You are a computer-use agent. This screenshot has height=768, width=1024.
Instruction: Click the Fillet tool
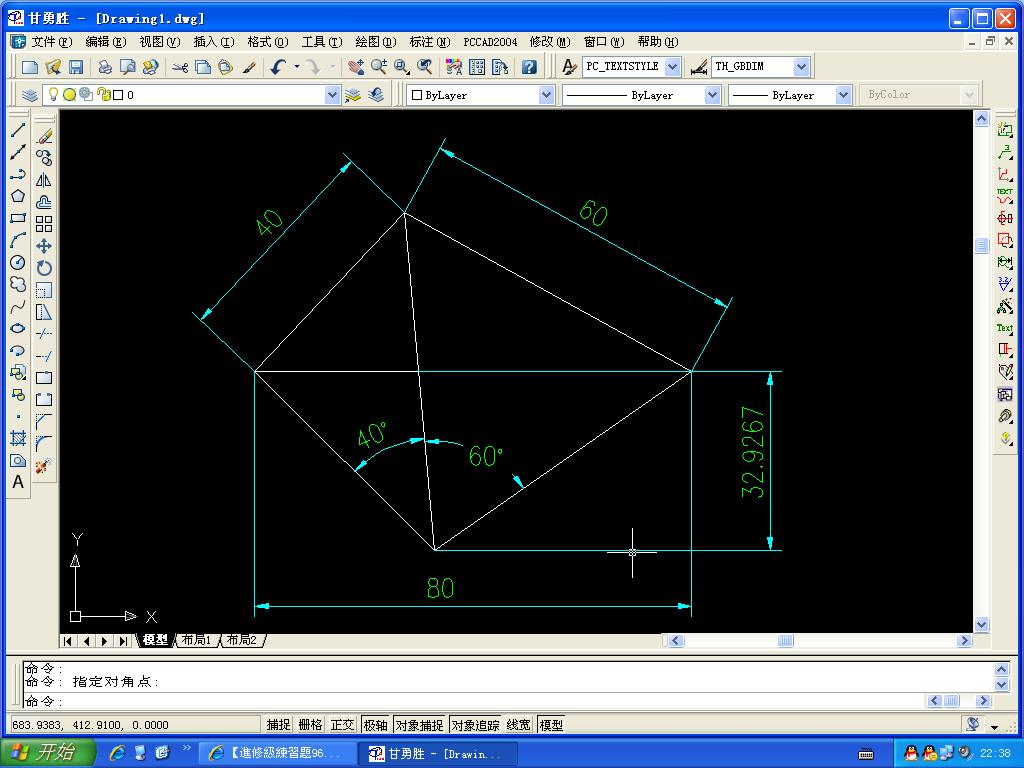coord(44,443)
